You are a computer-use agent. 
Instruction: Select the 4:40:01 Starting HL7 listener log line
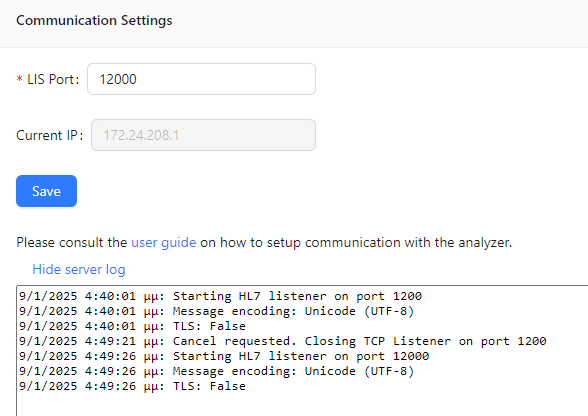click(220, 296)
